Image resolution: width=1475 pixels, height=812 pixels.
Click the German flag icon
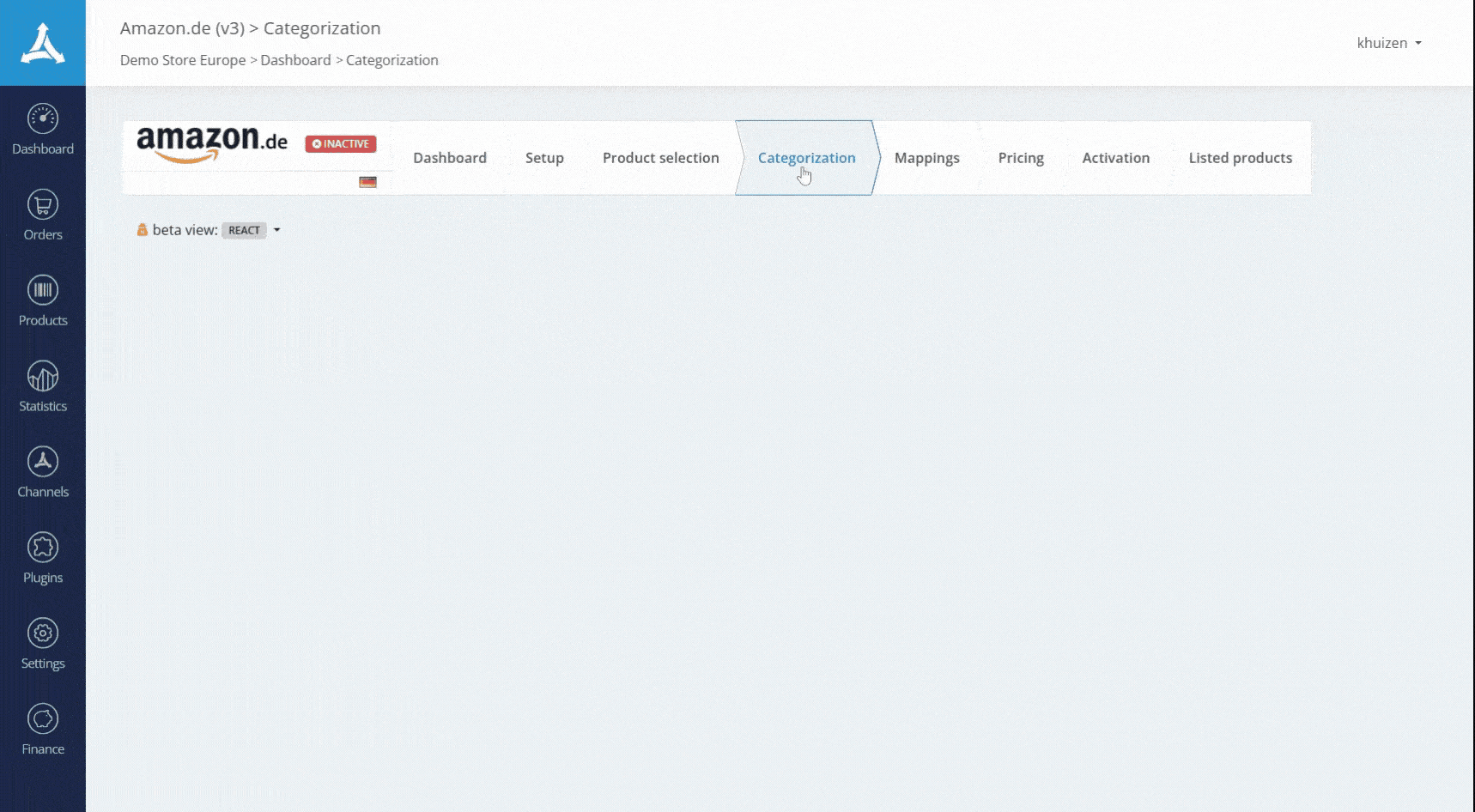(367, 182)
